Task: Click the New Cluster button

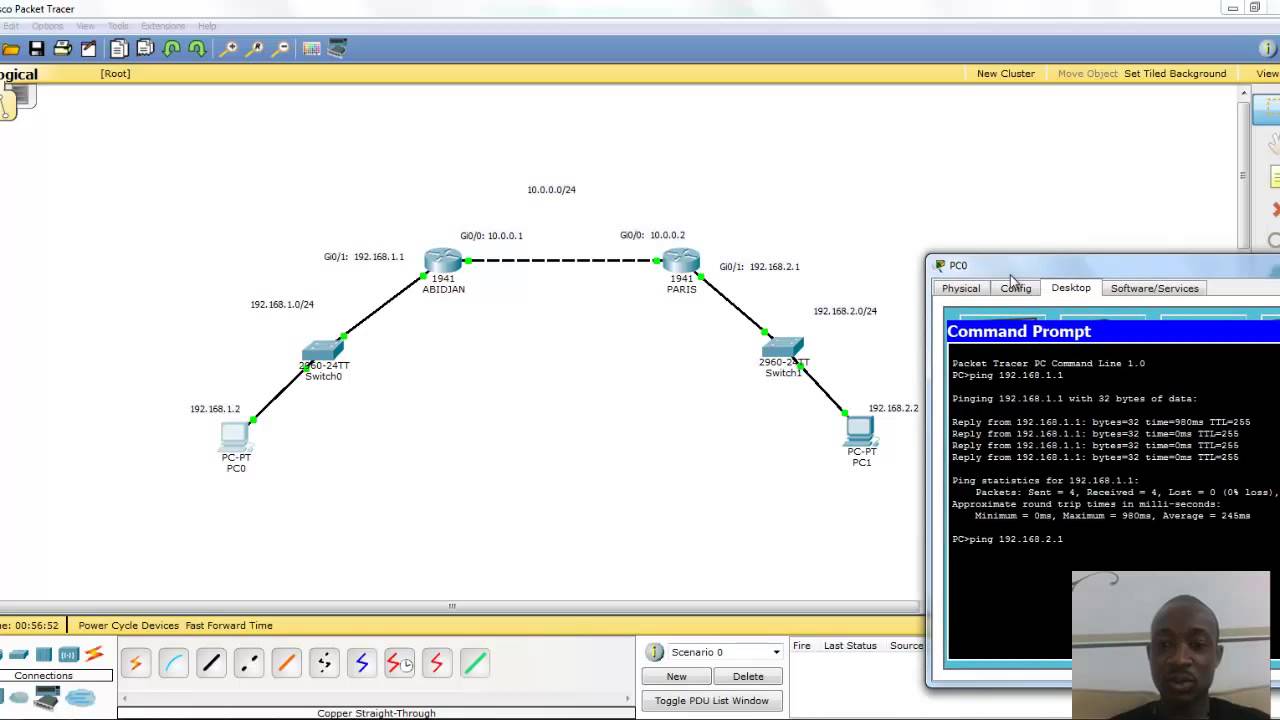Action: point(1005,73)
